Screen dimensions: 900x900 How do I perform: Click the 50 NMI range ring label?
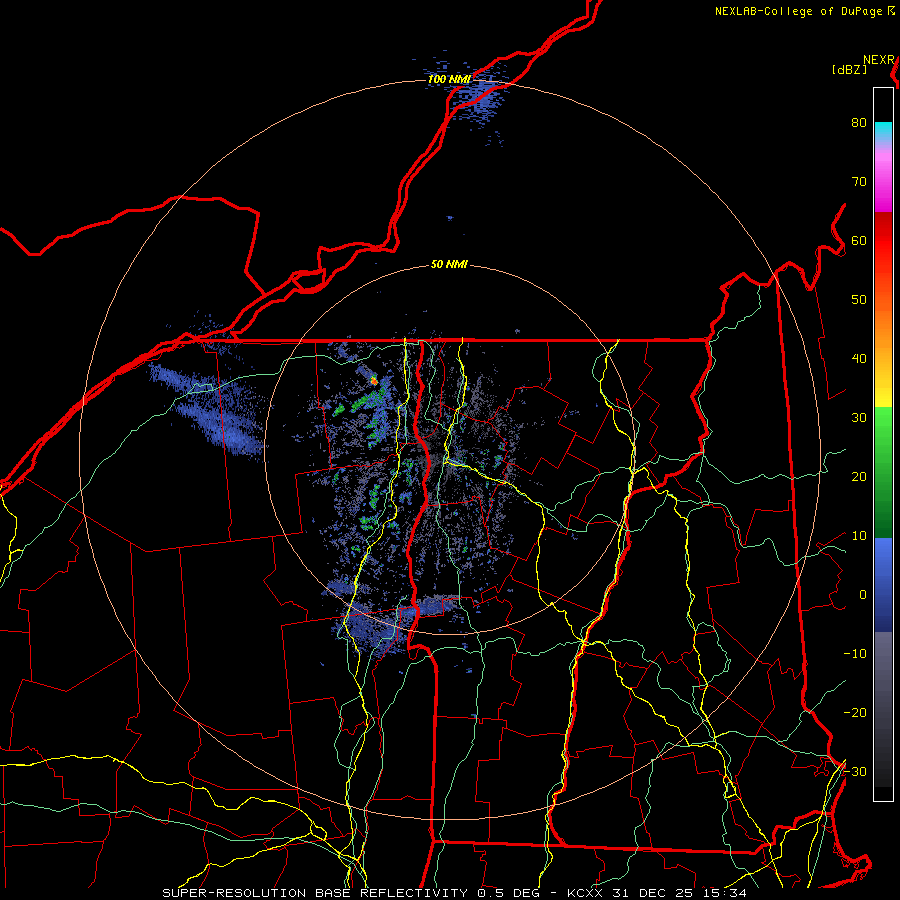(x=449, y=264)
